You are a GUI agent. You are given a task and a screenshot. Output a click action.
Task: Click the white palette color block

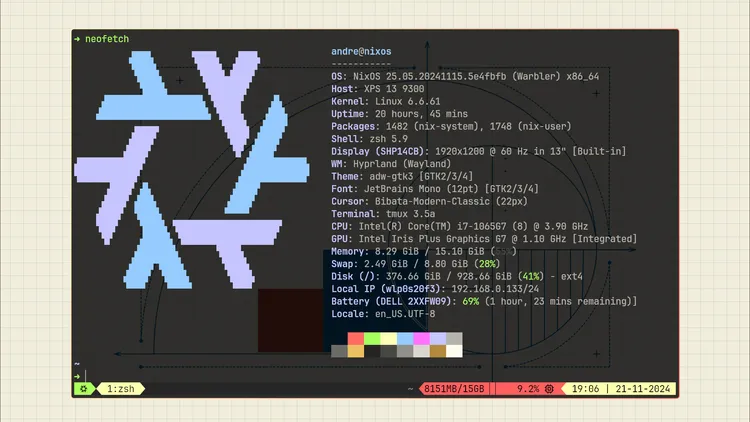[x=454, y=351]
